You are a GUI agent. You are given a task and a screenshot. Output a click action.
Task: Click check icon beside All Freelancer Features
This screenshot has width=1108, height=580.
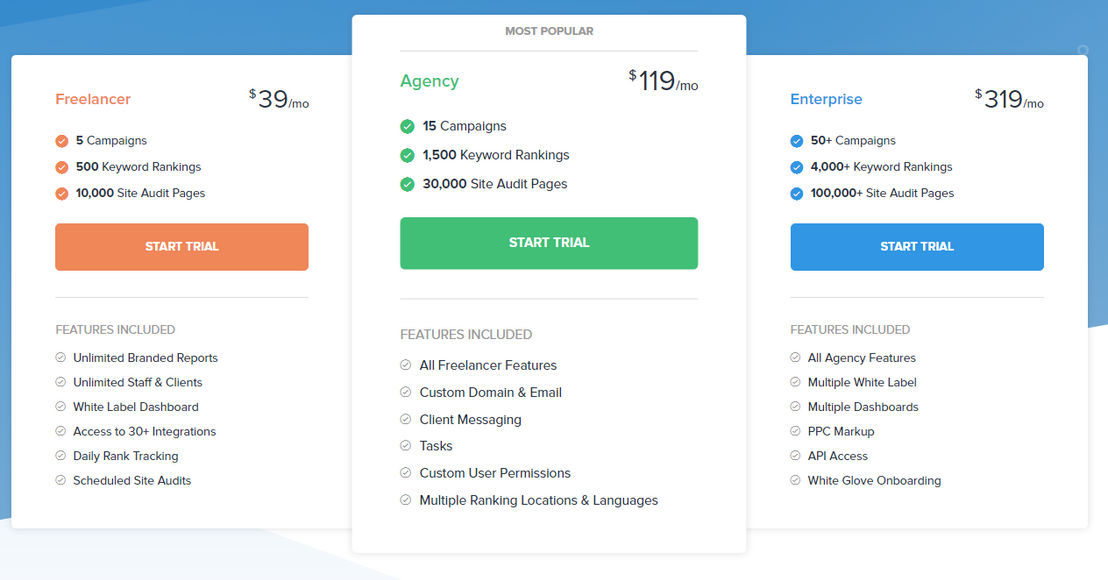click(x=406, y=365)
